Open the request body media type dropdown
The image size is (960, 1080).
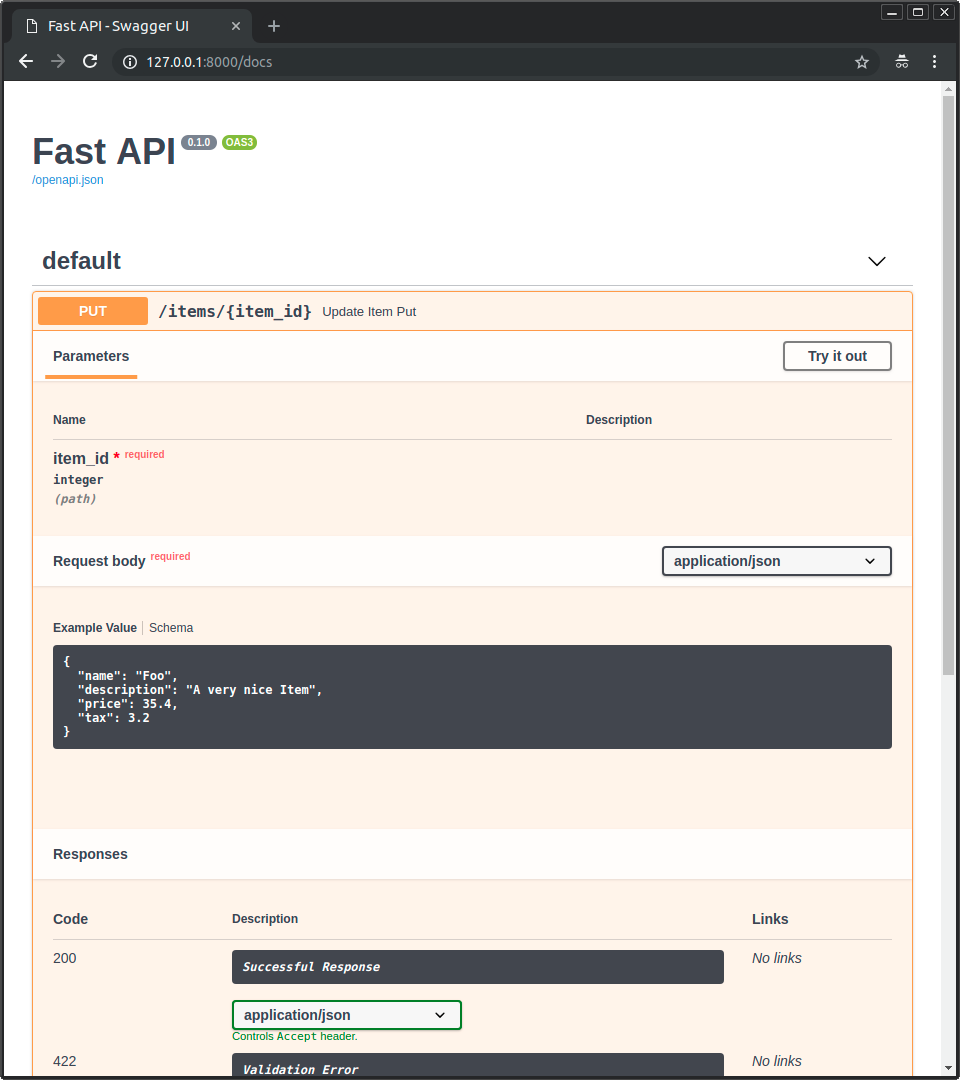776,561
